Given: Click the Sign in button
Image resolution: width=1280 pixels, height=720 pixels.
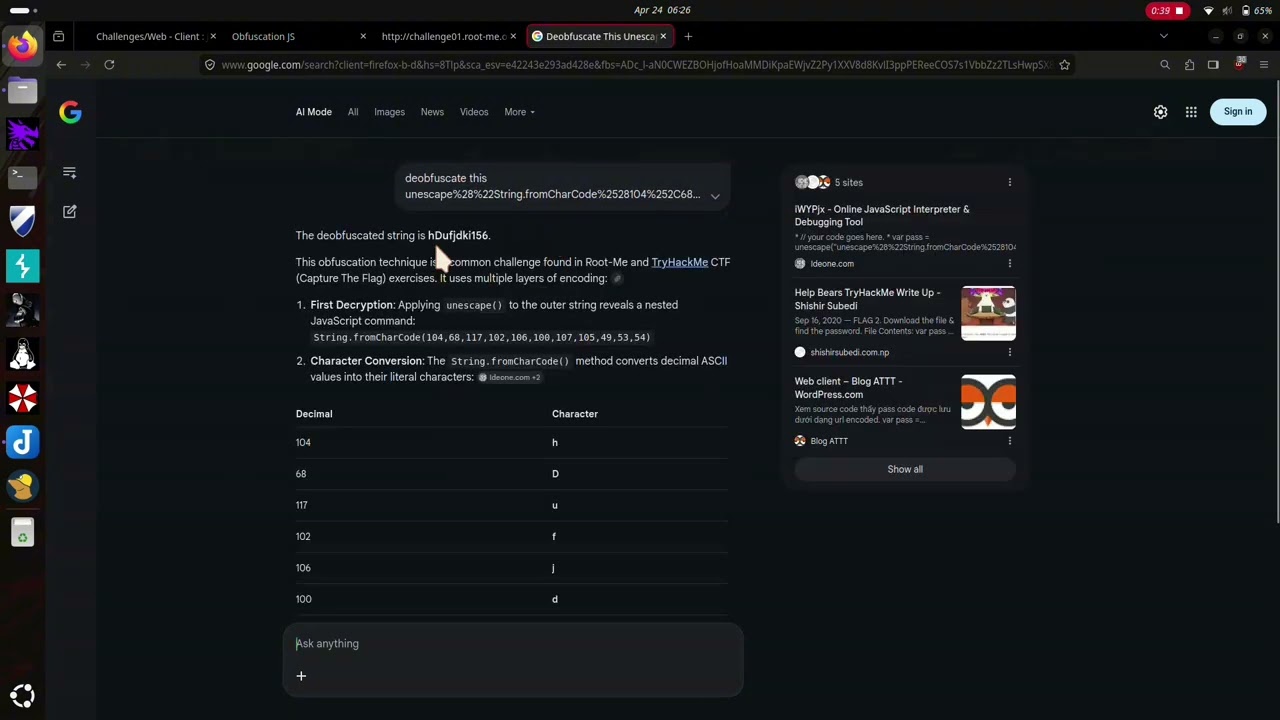Looking at the screenshot, I should (1237, 112).
